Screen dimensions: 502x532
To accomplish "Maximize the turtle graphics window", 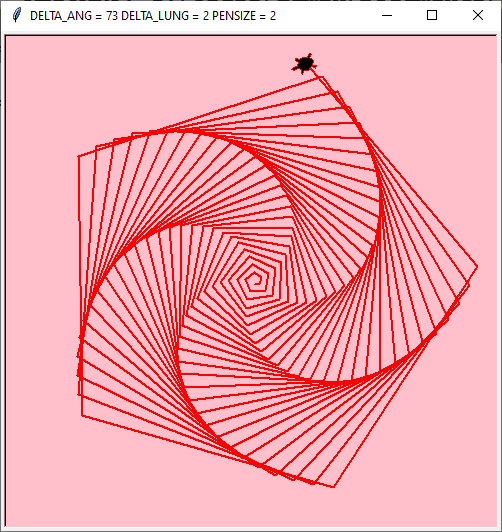I will (432, 15).
